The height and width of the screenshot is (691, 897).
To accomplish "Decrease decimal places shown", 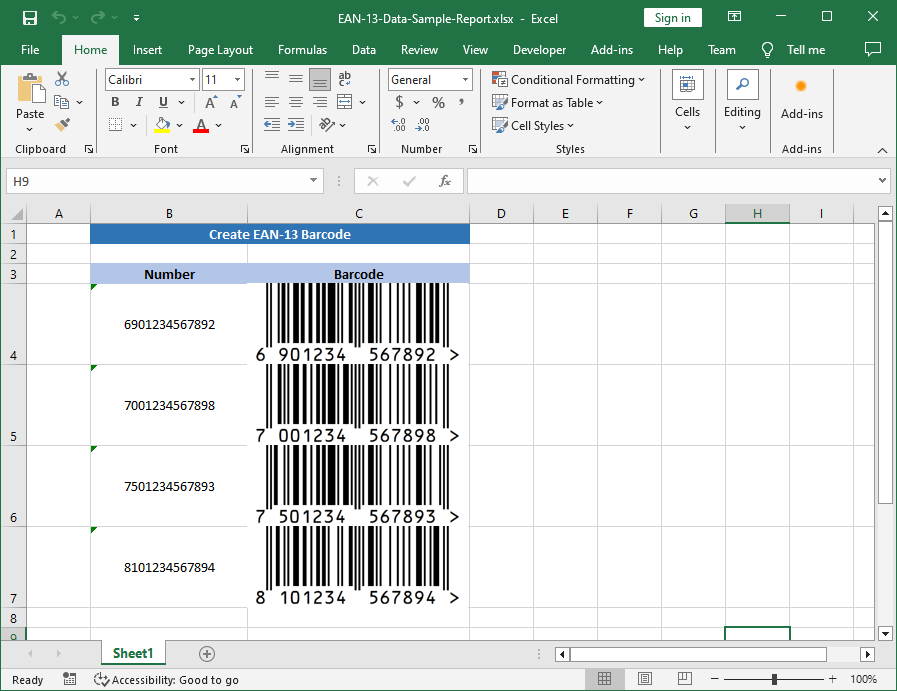I will click(x=422, y=125).
